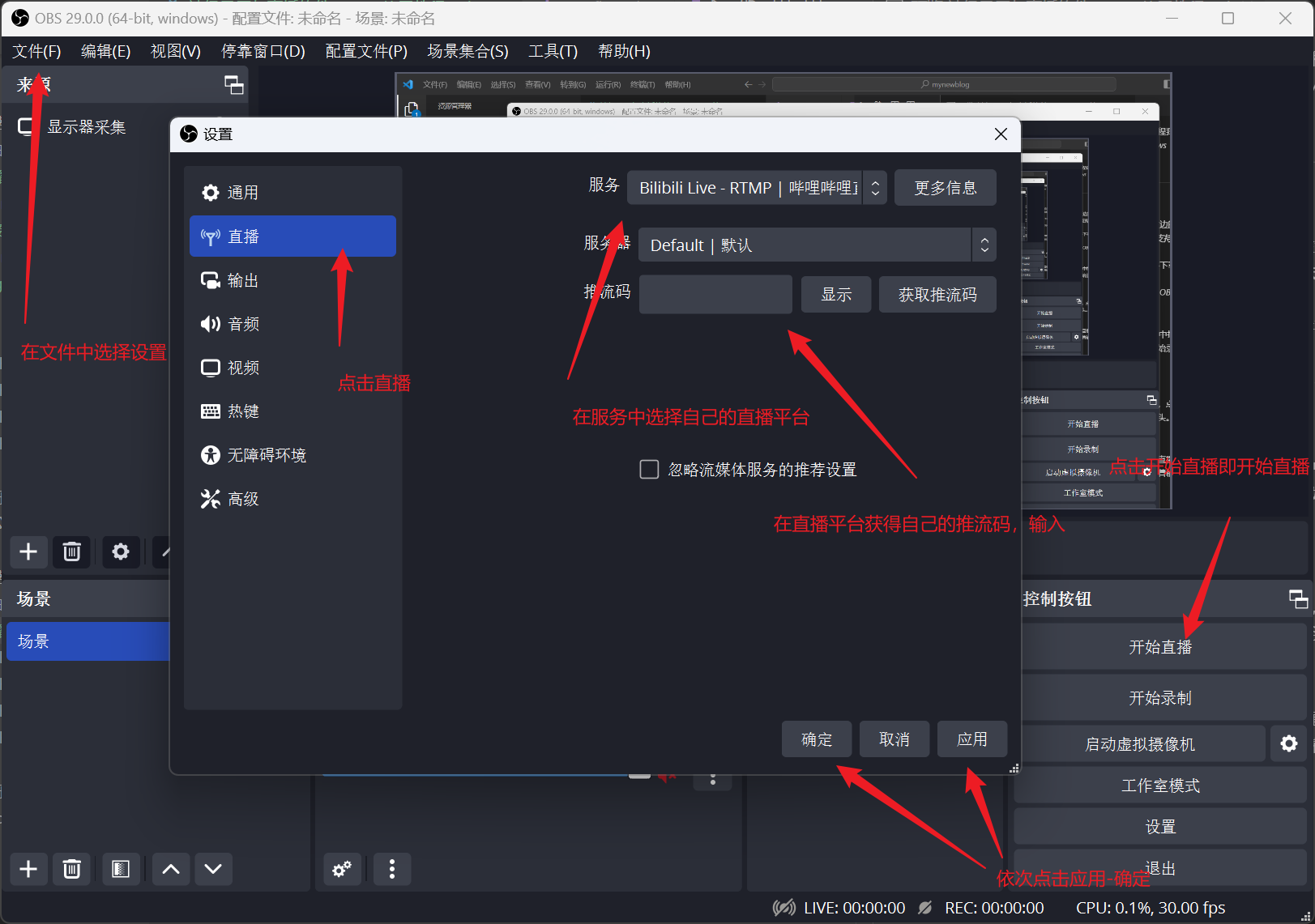The image size is (1315, 924).
Task: Open the Hotkeys (热键) settings tab
Action: [292, 411]
